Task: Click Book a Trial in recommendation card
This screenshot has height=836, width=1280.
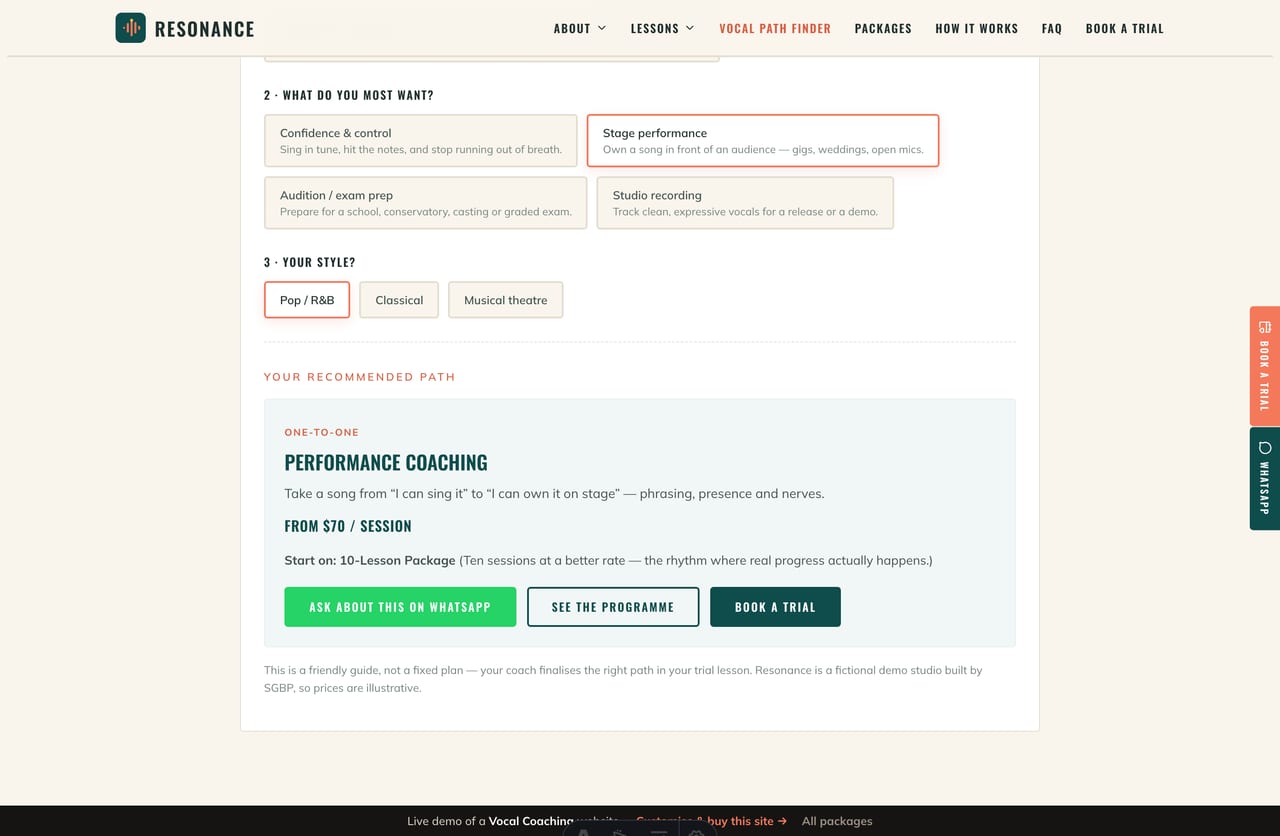Action: coord(775,607)
